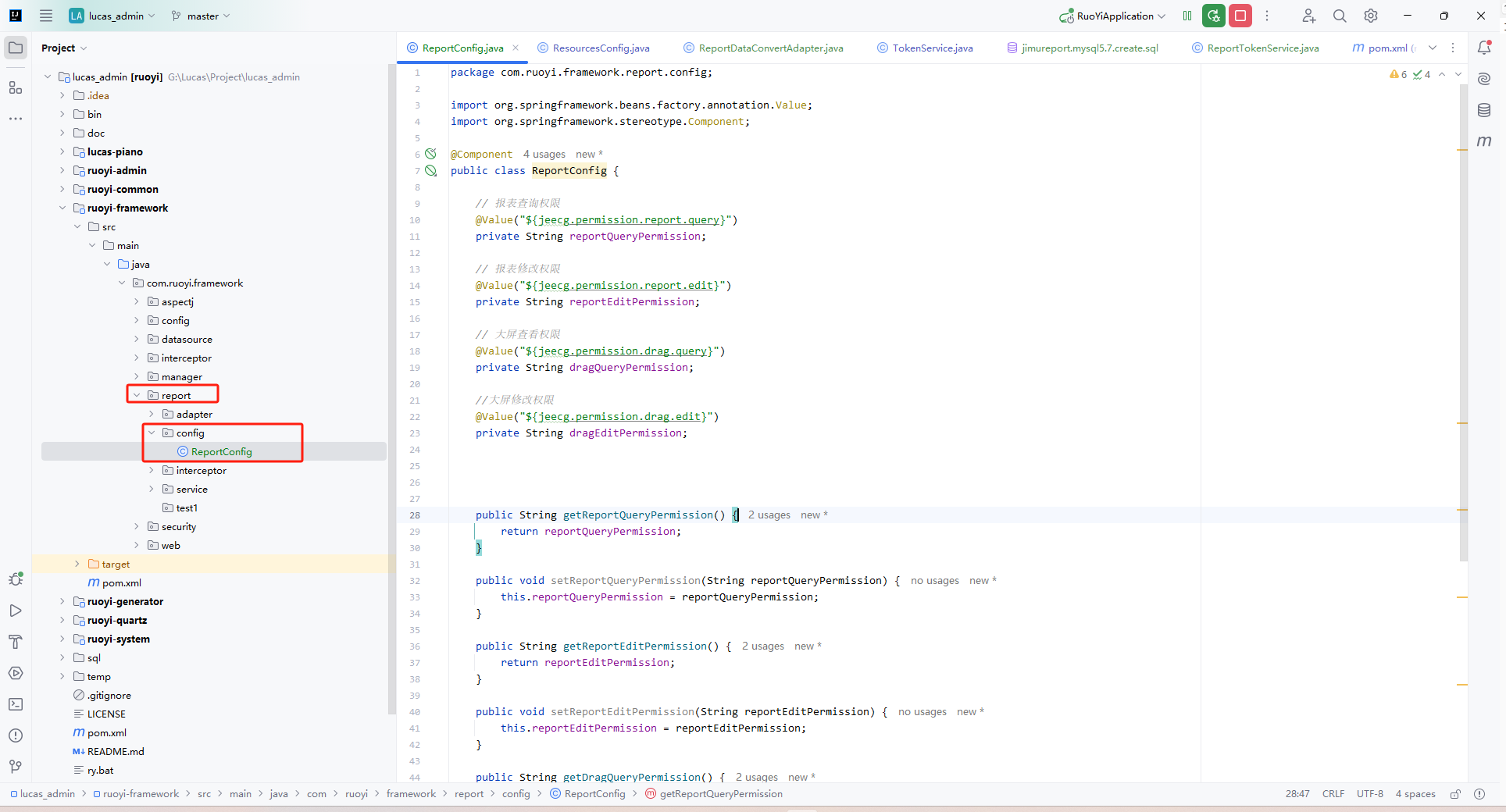1506x812 pixels.
Task: Open editor tab options menu
Action: click(x=1453, y=48)
